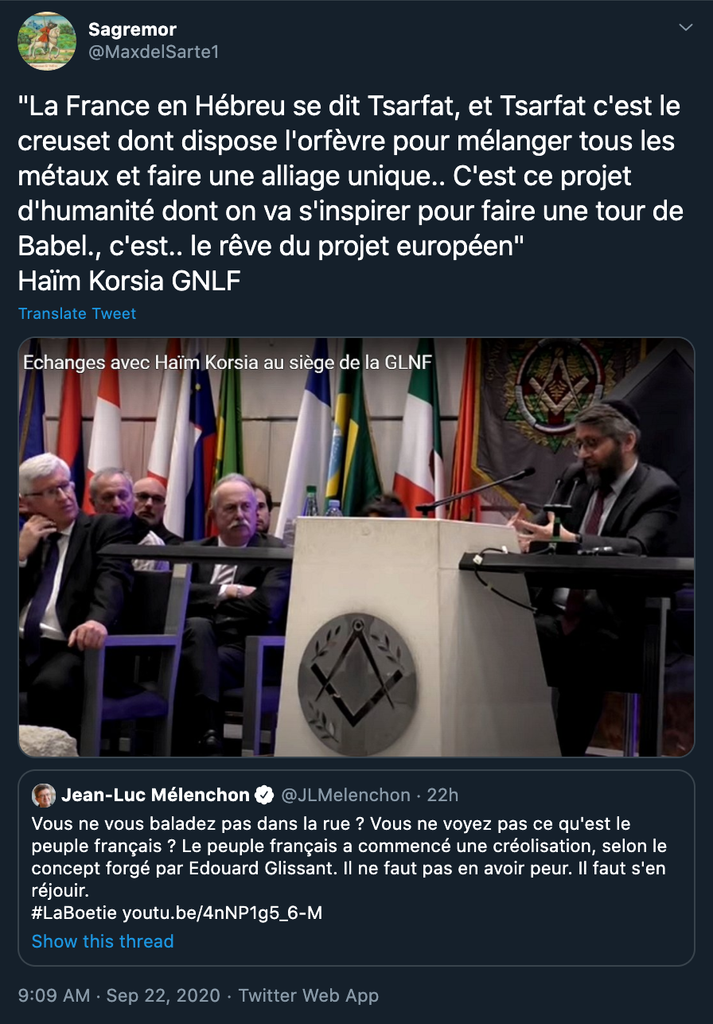Open Jean-Luc Mélenchon's name in quoted tweet
The width and height of the screenshot is (713, 1024).
tap(155, 795)
